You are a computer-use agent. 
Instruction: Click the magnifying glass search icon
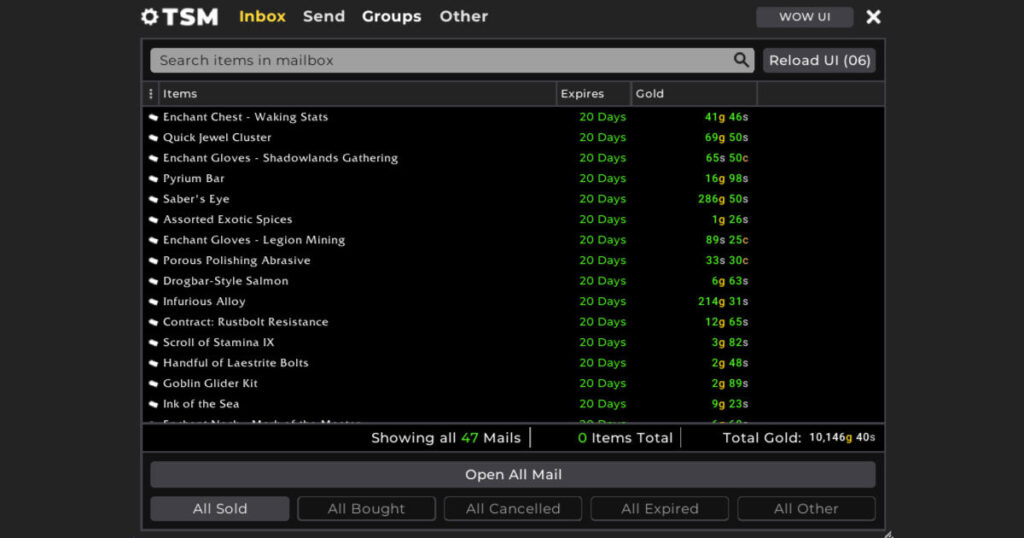pyautogui.click(x=741, y=60)
